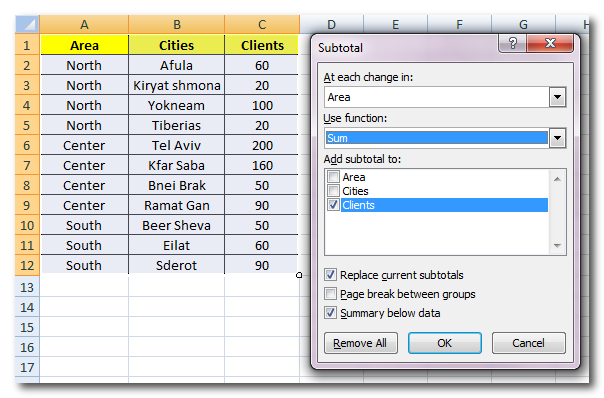Click the 200 clients cell
The width and height of the screenshot is (604, 398).
[x=262, y=145]
